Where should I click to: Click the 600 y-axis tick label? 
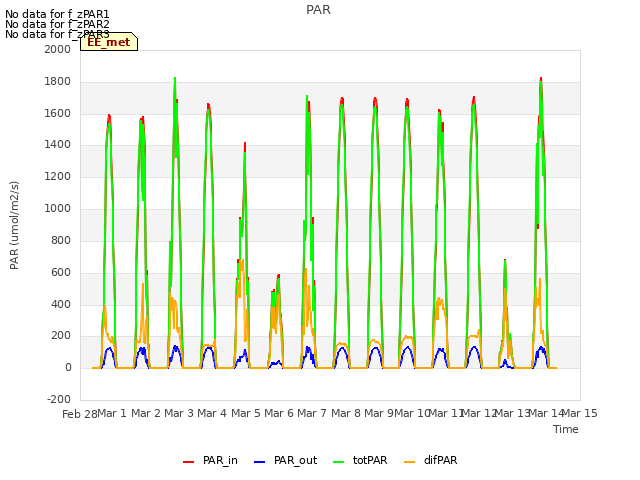click(61, 273)
